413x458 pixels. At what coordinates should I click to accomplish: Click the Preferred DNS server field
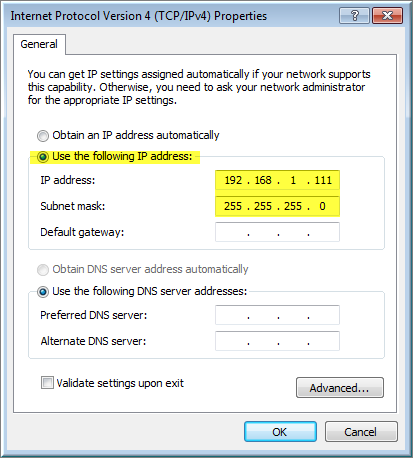pyautogui.click(x=277, y=315)
